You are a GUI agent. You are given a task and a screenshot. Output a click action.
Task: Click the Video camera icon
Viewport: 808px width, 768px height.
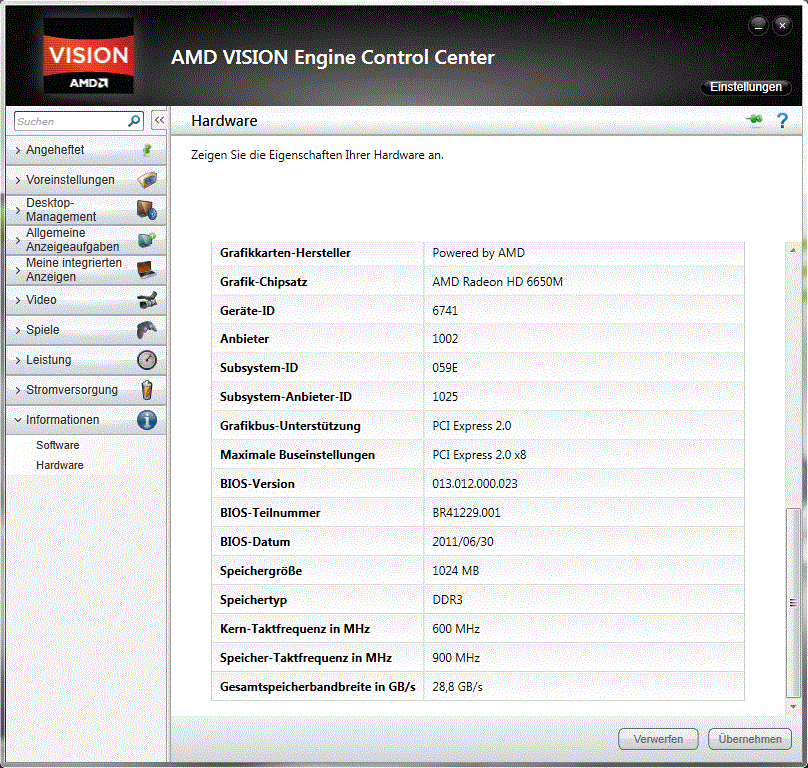click(x=147, y=300)
